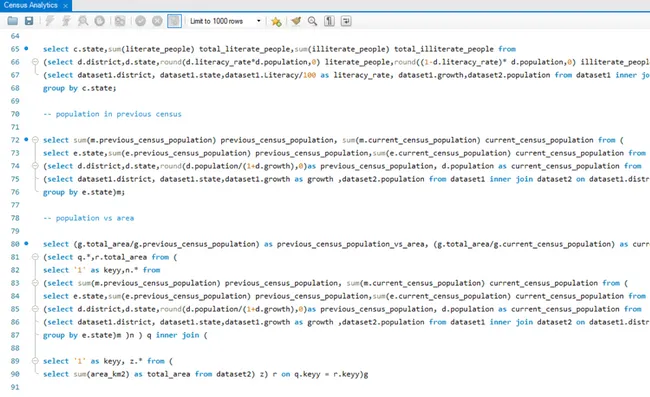Click "previous_census_population_vs_area" on line 80
This screenshot has width=650, height=397.
click(x=351, y=244)
